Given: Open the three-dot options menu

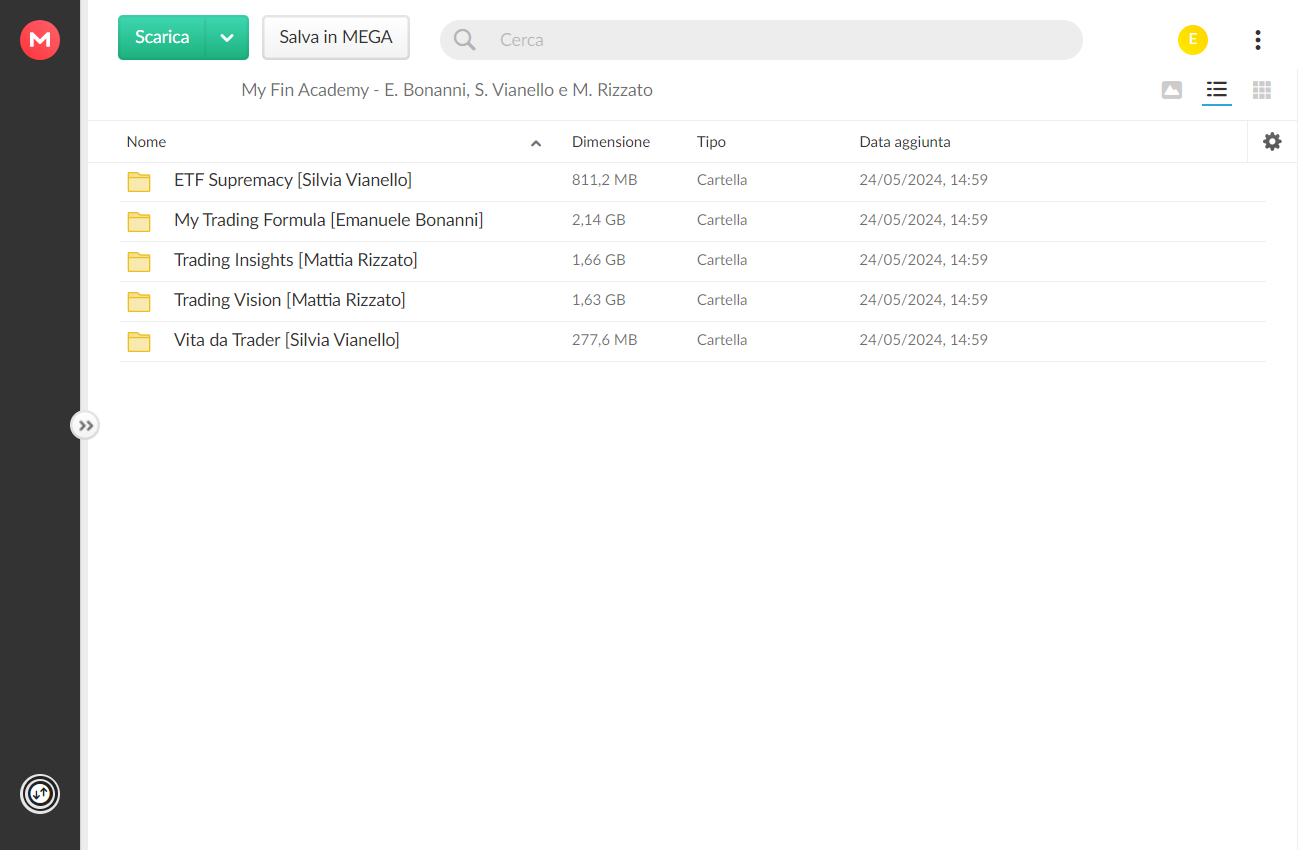Looking at the screenshot, I should click(x=1258, y=40).
